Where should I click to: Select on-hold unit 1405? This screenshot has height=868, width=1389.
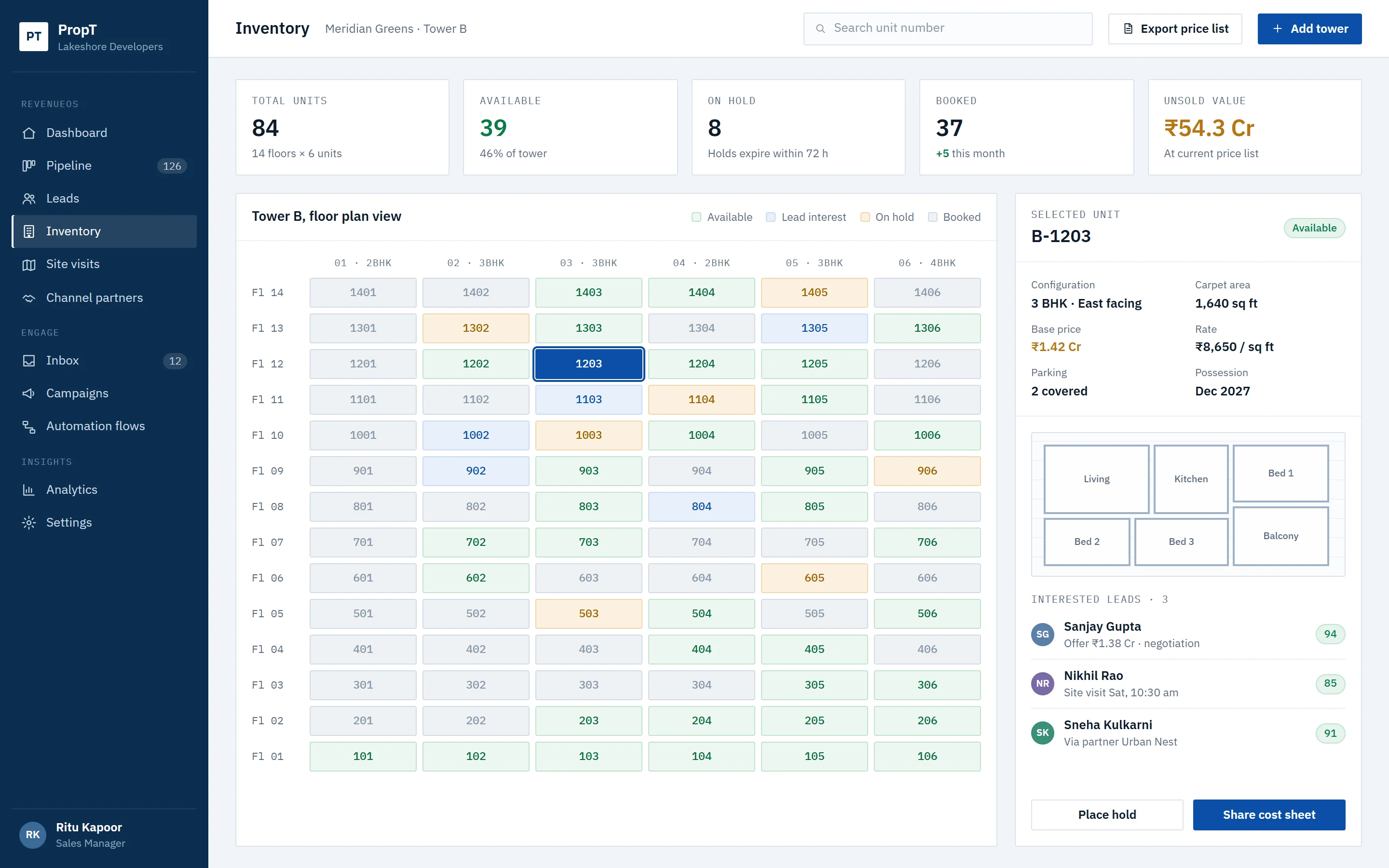pos(814,293)
